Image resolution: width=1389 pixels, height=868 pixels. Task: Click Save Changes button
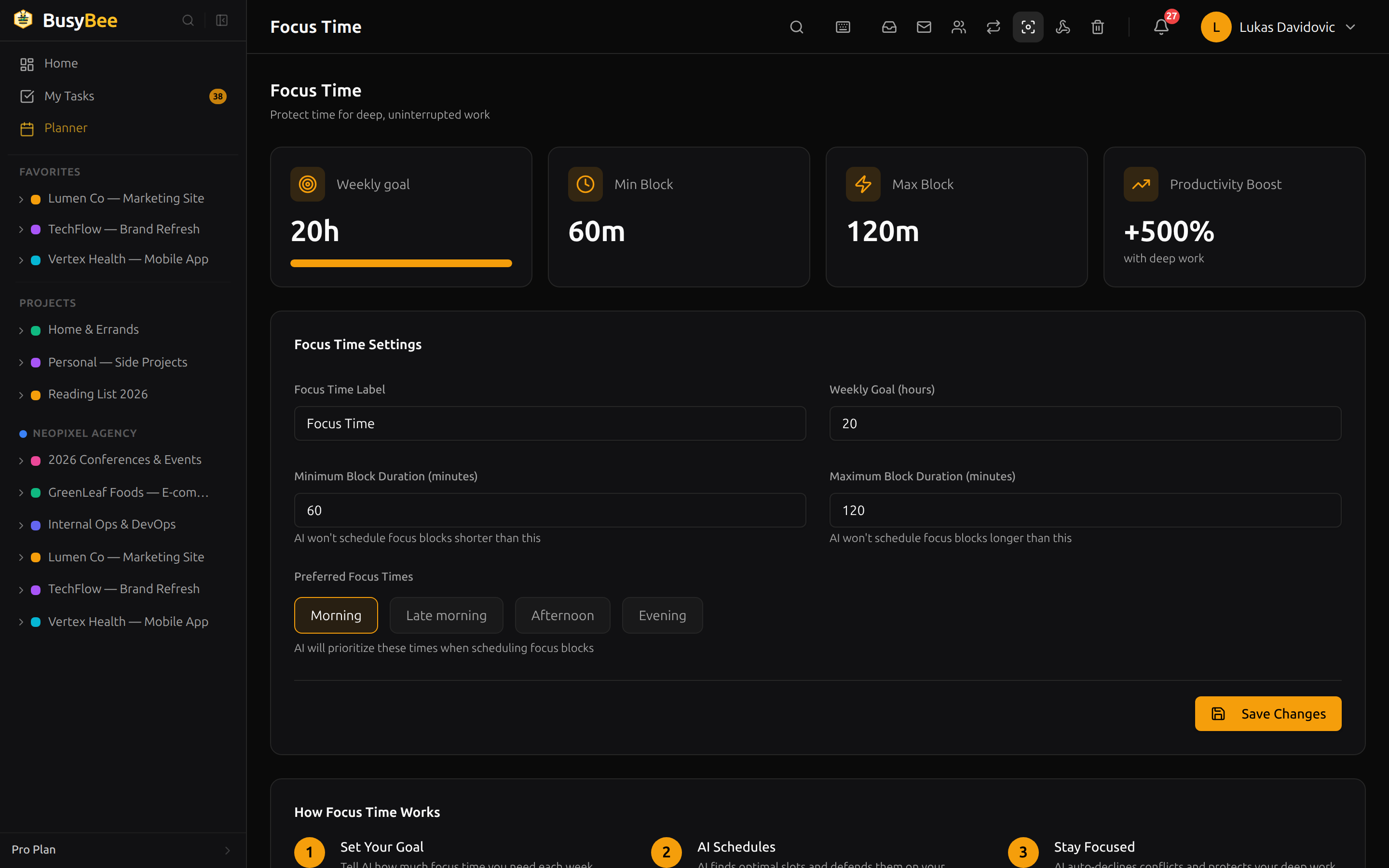[x=1268, y=714]
